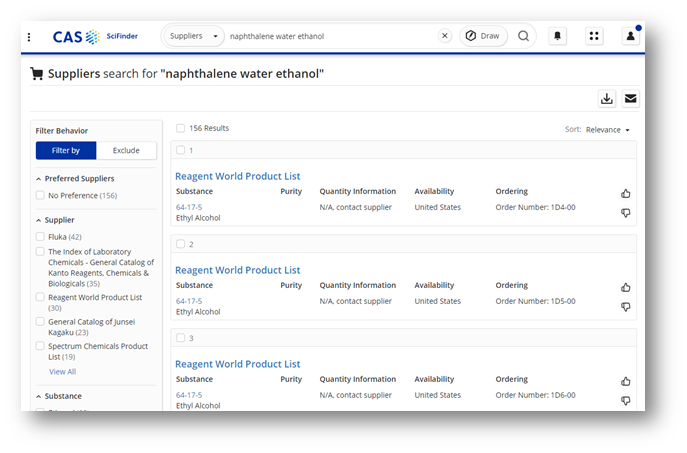Screen dimensions: 687x453
Task: Select the Filter by behavior tab
Action: pyautogui.click(x=66, y=150)
